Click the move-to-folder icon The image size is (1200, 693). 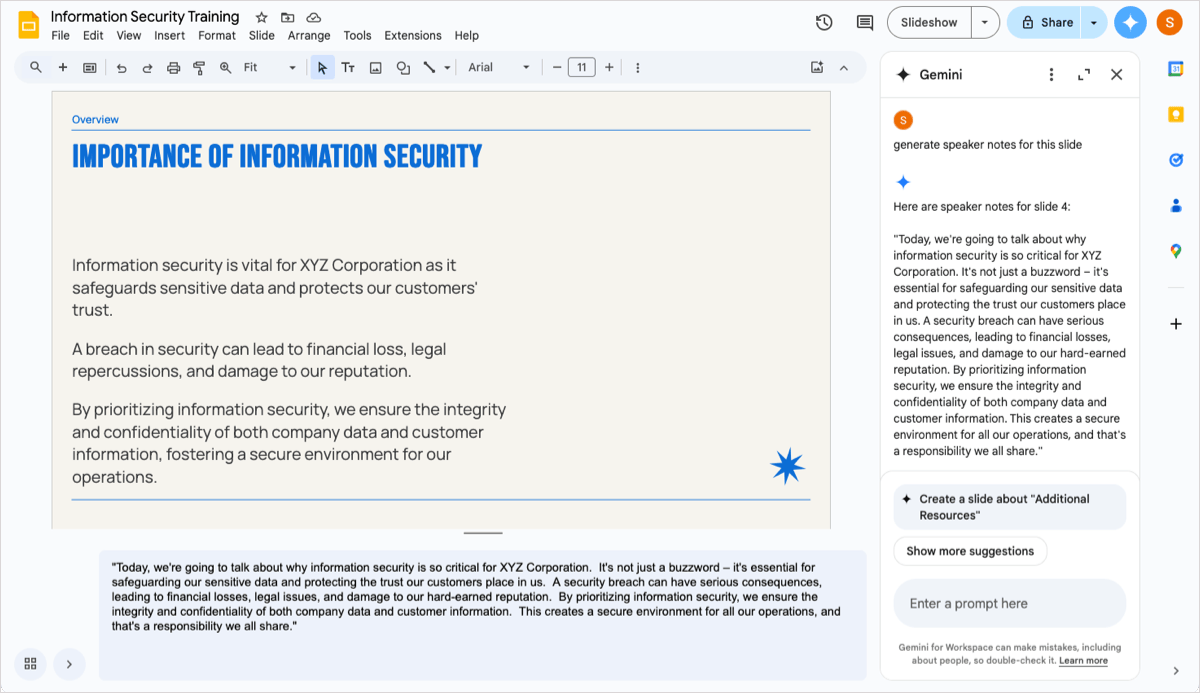(x=288, y=17)
